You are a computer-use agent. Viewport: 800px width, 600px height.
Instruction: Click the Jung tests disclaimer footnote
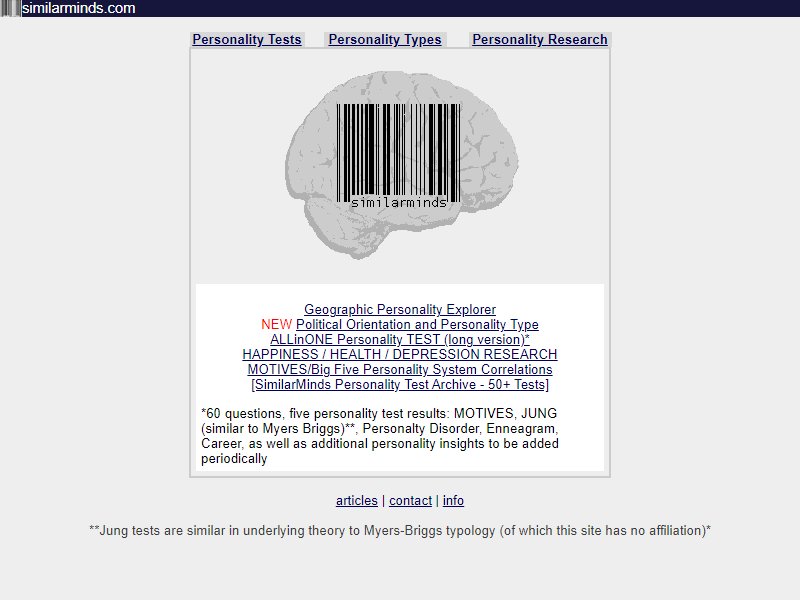400,531
